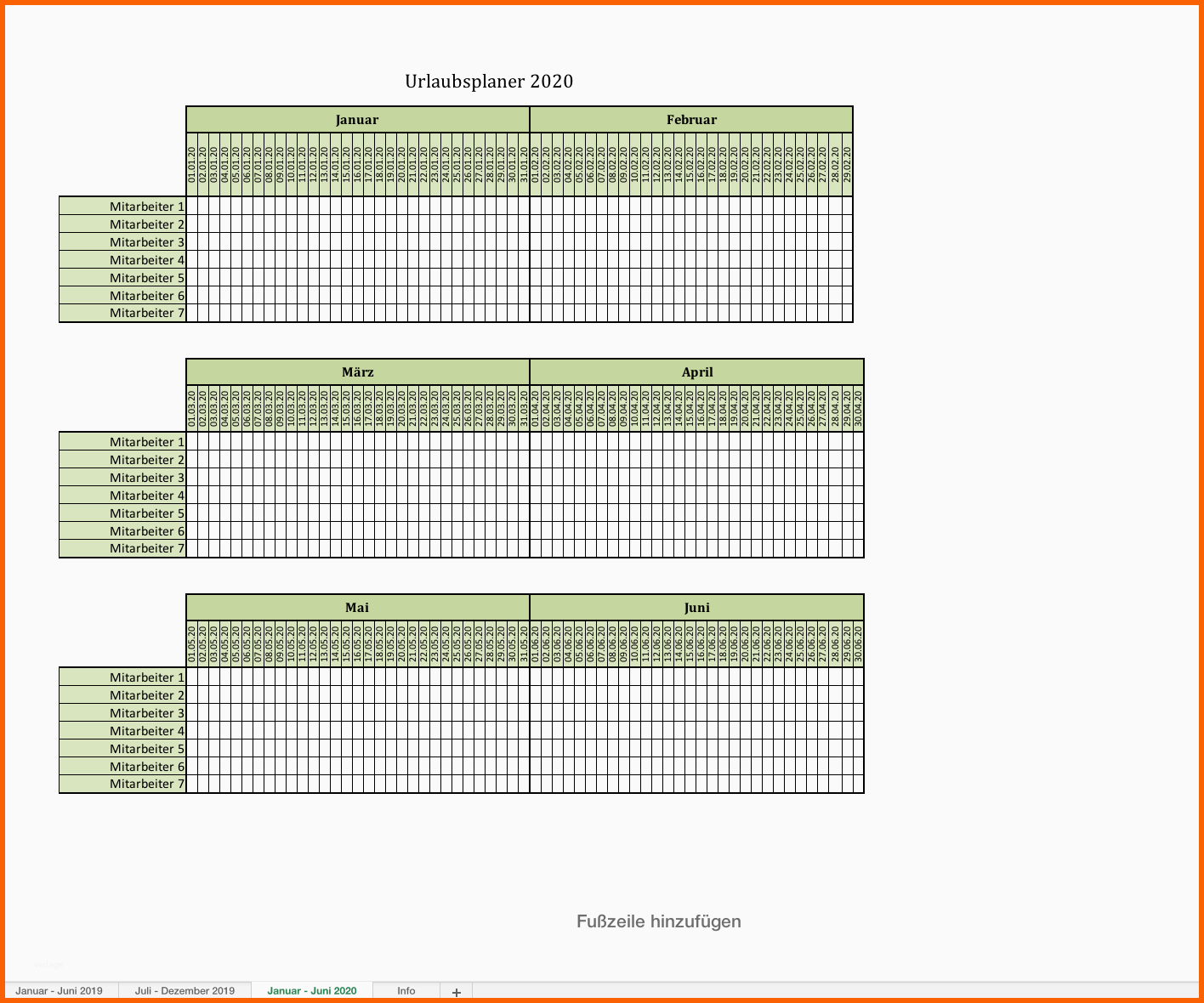Screen dimensions: 1204x1003
Task: Select the 30.06.20 date header cell
Action: (x=858, y=643)
